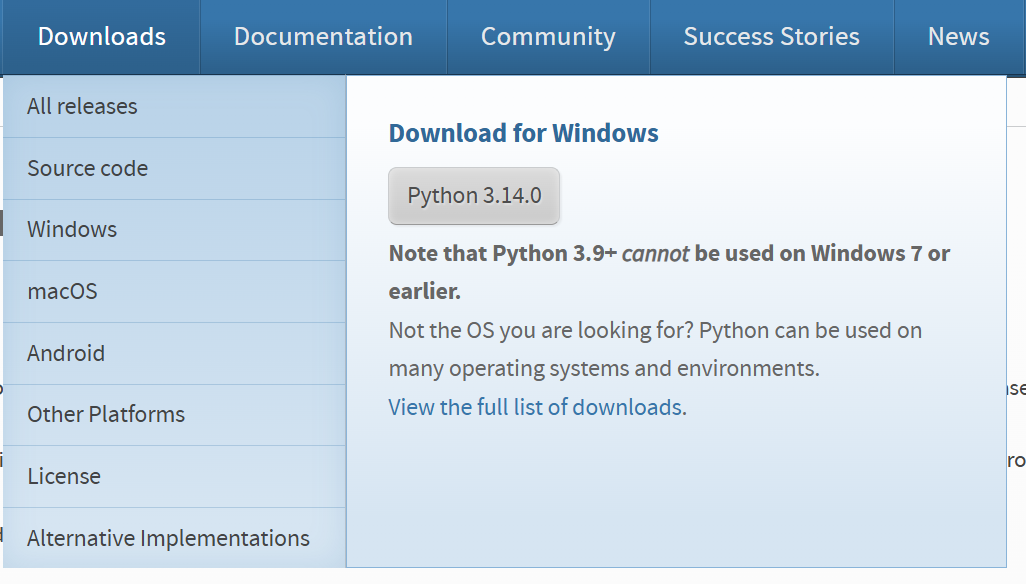
Task: Go to the Android downloads entry
Action: tap(66, 353)
